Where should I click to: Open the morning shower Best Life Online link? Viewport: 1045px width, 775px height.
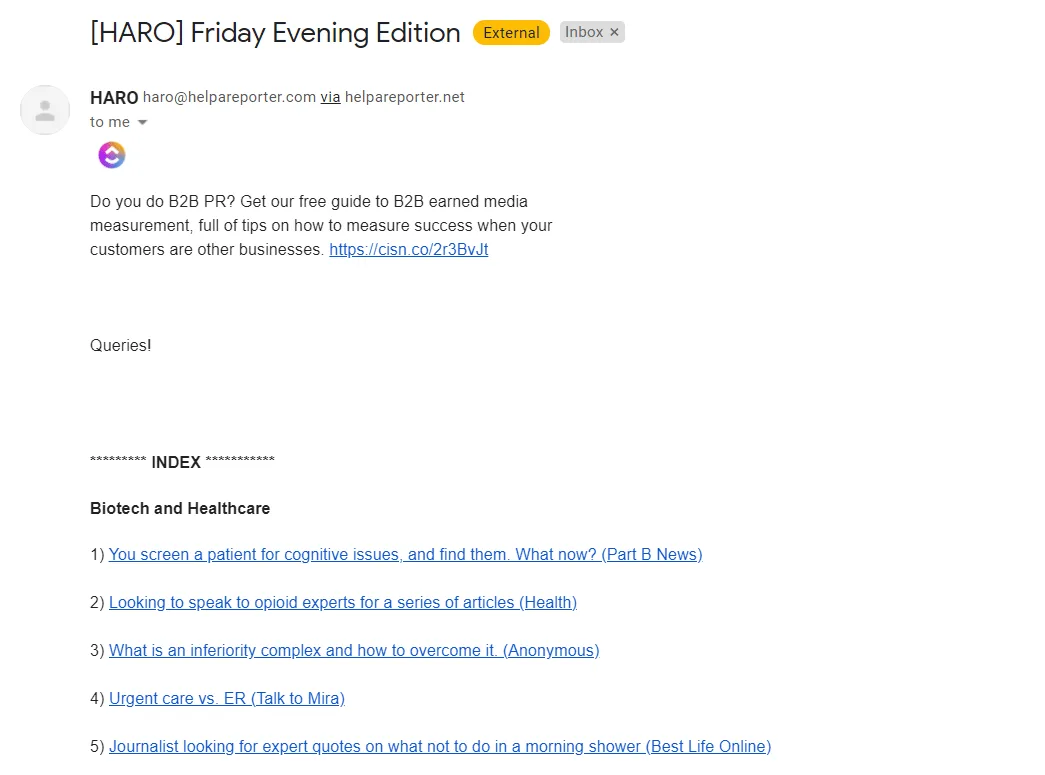pos(440,746)
